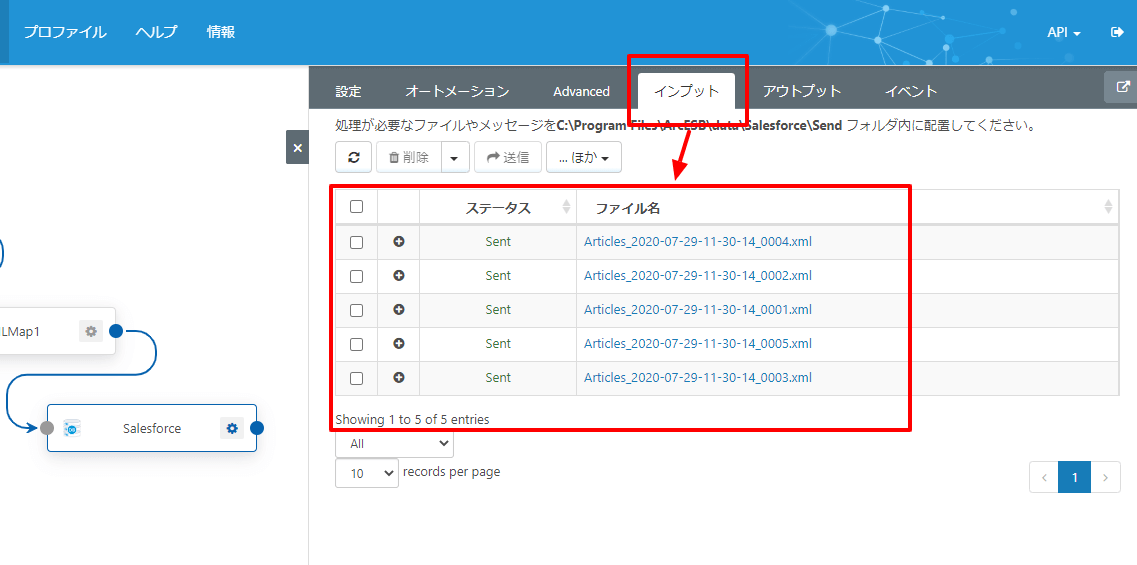Open Articles_2020-07-29-11-30-14_0005.xml file link
The width and height of the screenshot is (1137, 565).
coord(698,343)
